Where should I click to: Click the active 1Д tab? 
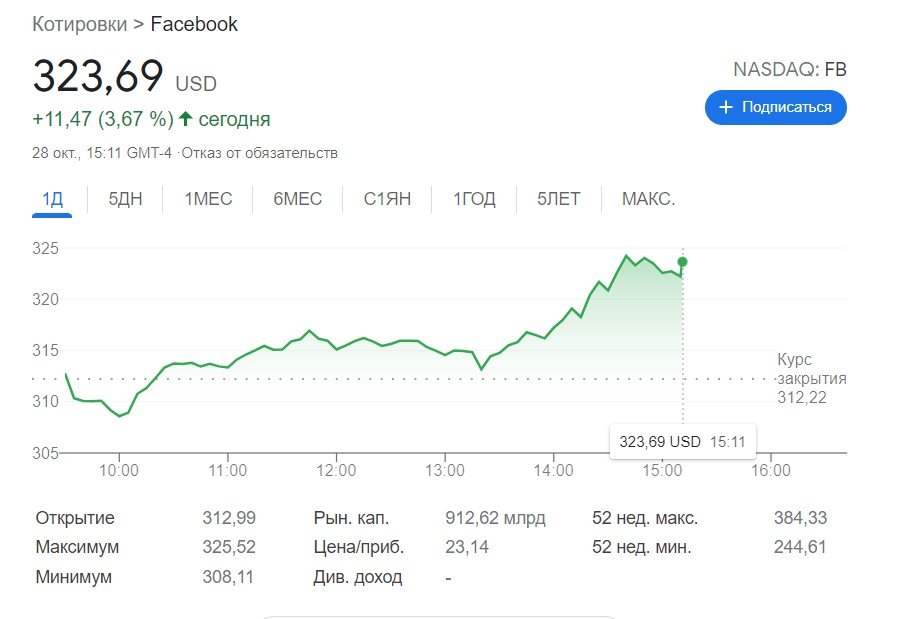(50, 199)
